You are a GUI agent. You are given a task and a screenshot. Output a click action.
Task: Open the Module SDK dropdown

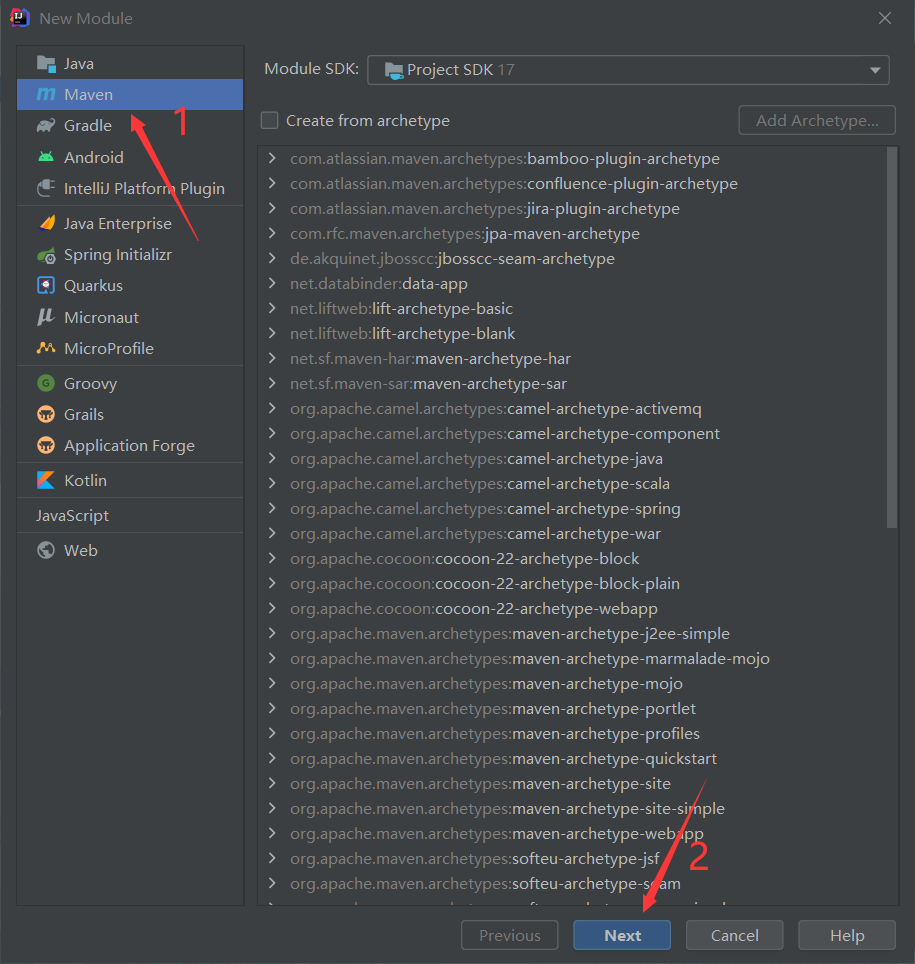click(628, 70)
